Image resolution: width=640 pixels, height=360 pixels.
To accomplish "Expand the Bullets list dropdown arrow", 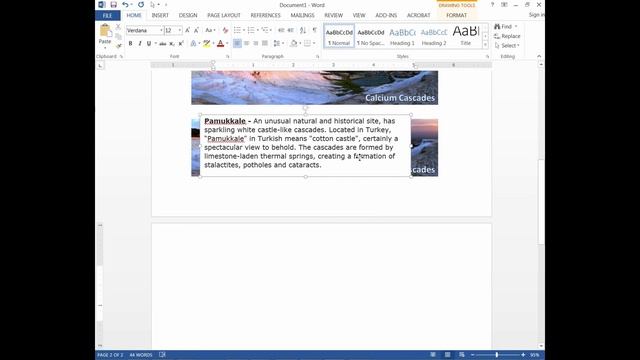I will tap(244, 30).
